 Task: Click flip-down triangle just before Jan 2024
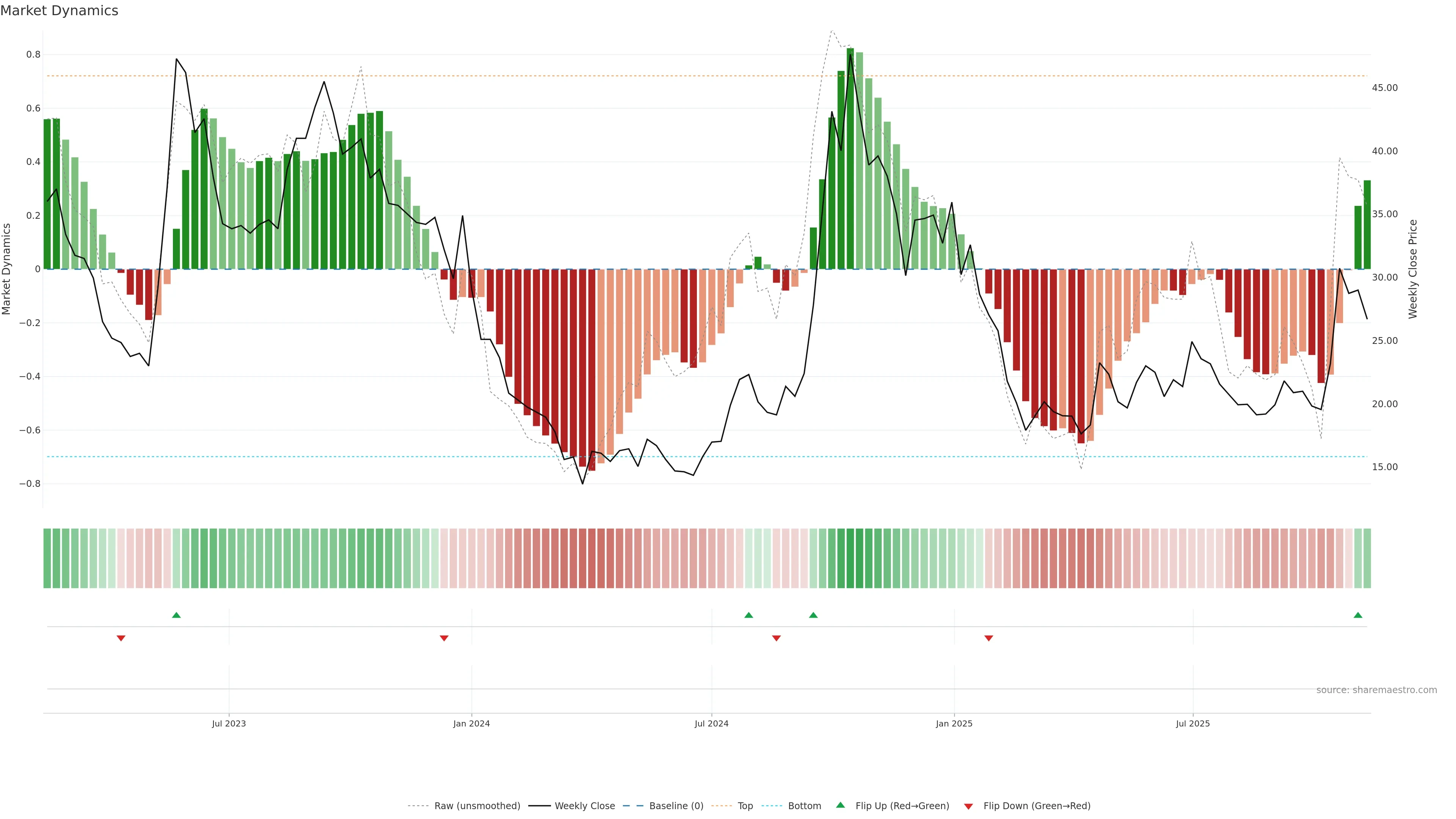coord(444,638)
